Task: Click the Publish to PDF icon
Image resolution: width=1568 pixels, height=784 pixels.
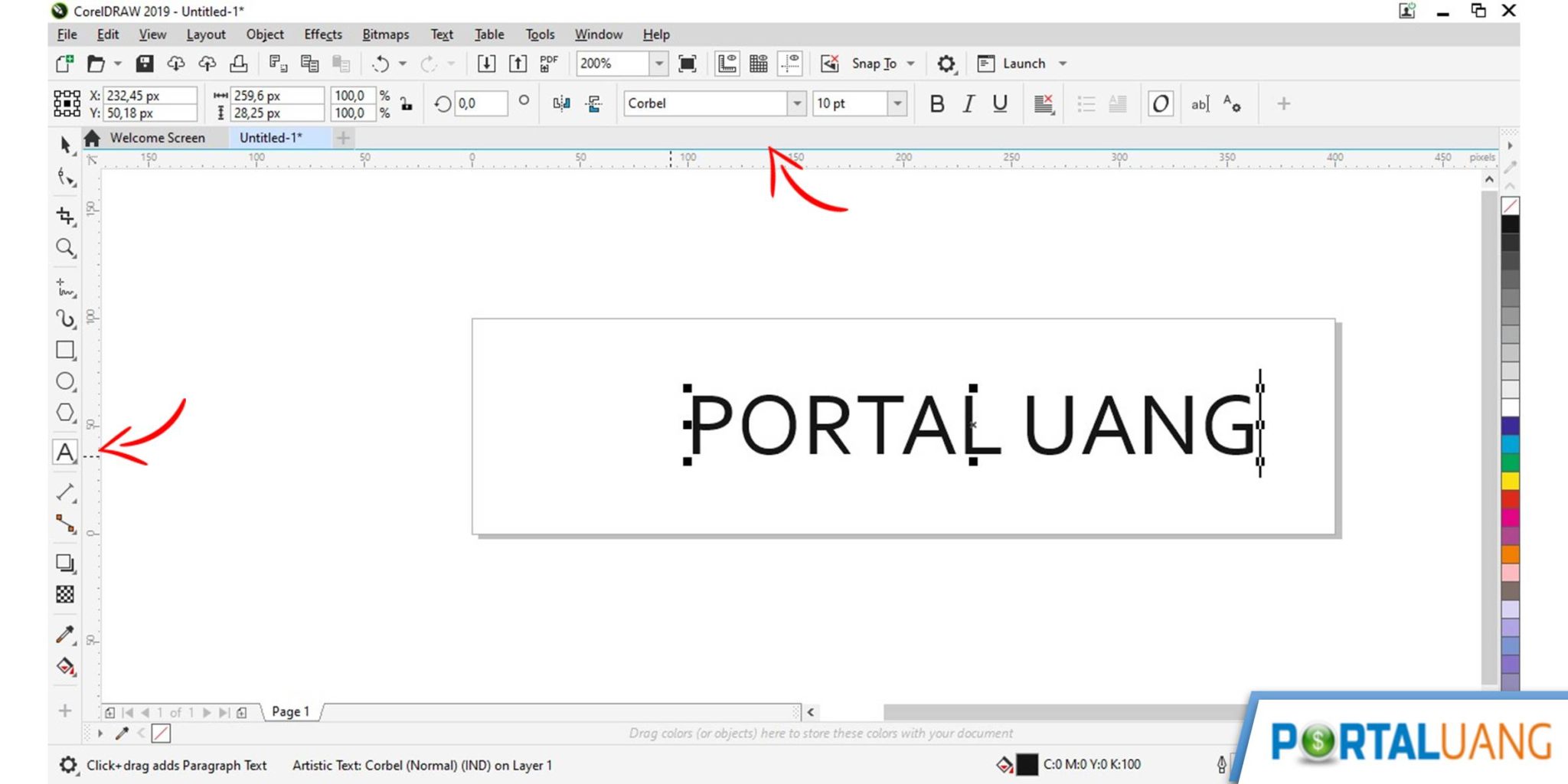Action: point(549,64)
